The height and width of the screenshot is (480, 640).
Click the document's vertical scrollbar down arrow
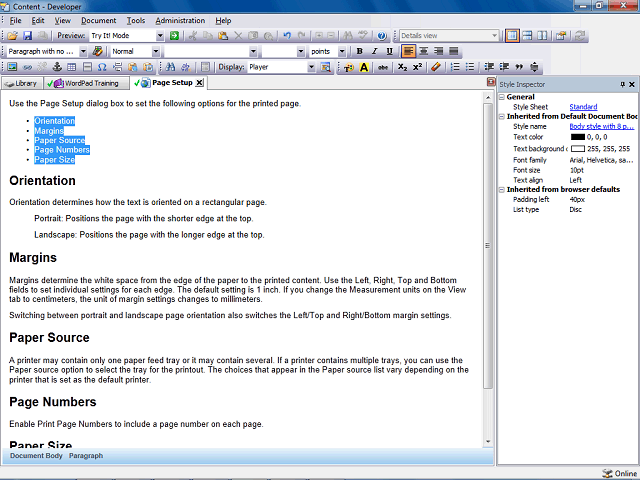pos(488,442)
